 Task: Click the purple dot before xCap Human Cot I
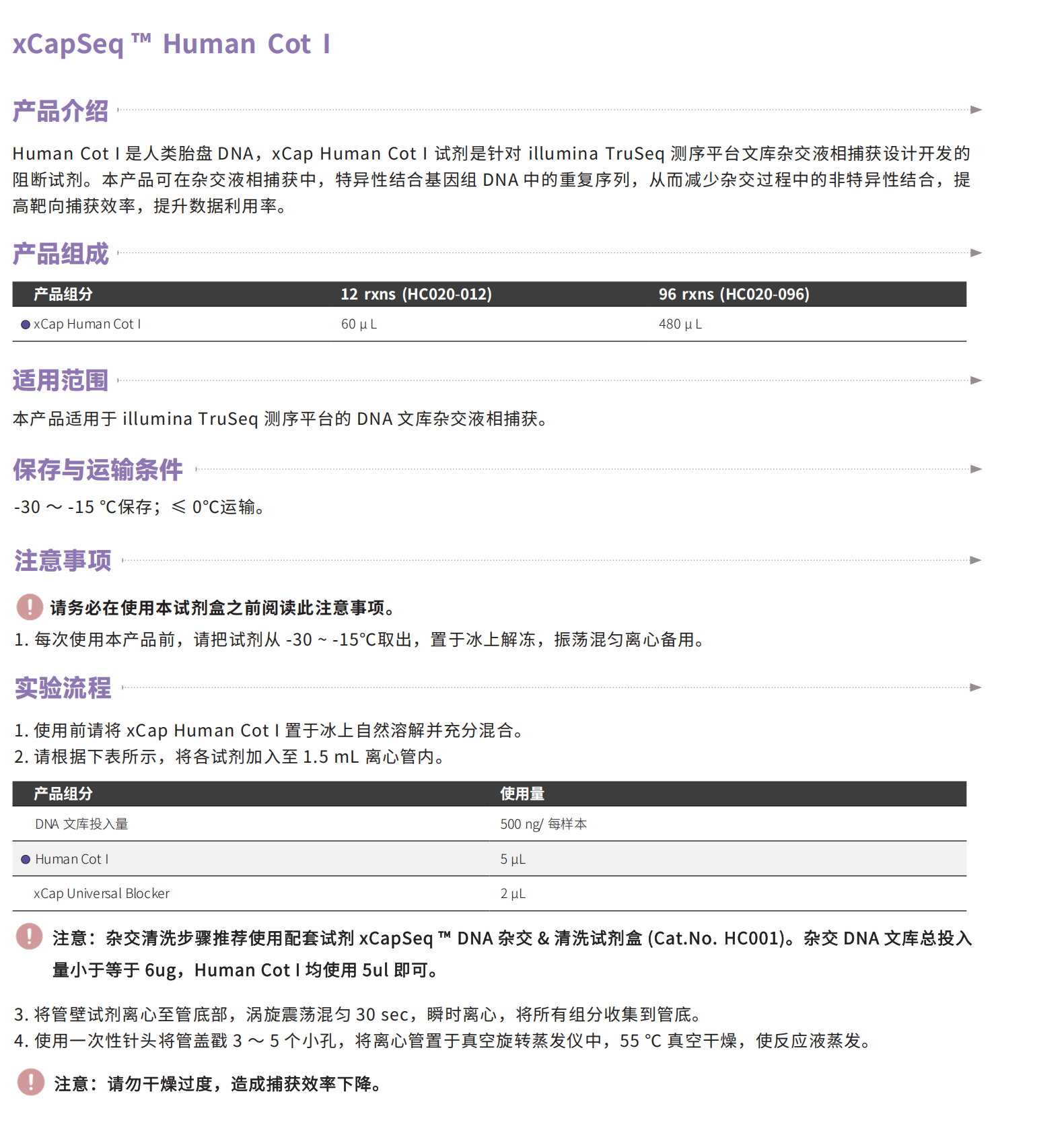26,324
